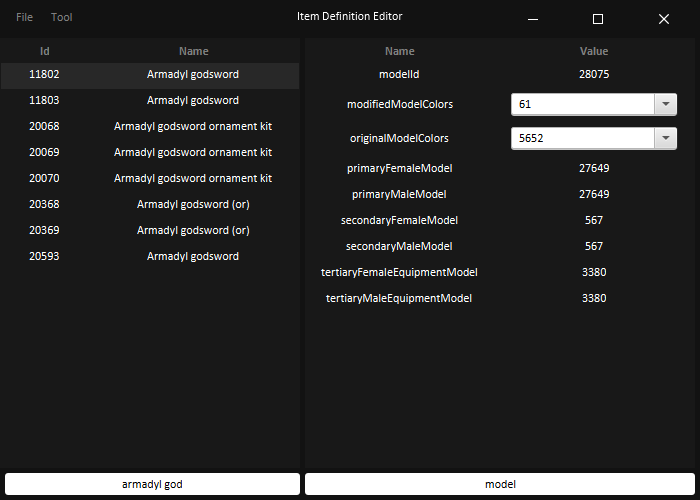700x500 pixels.
Task: Click the Value column header
Action: point(594,51)
